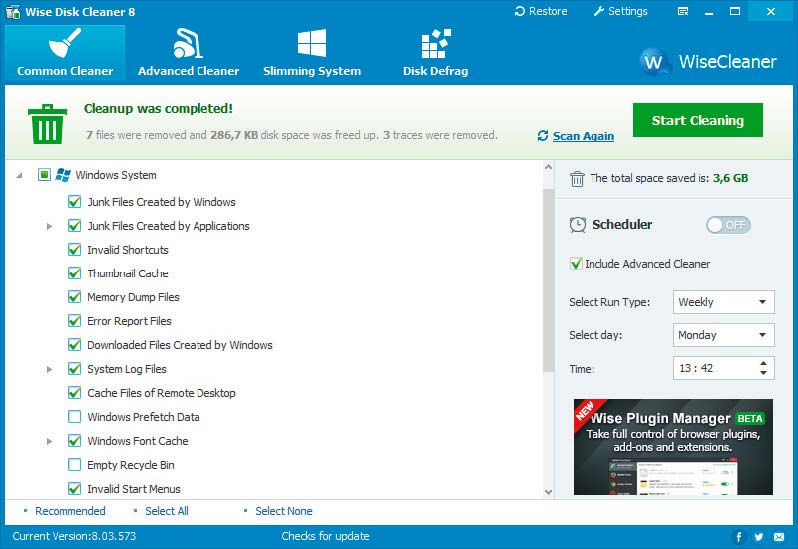Viewport: 798px width, 549px height.
Task: Enable the Windows Prefetch Data checkbox
Action: 74,417
